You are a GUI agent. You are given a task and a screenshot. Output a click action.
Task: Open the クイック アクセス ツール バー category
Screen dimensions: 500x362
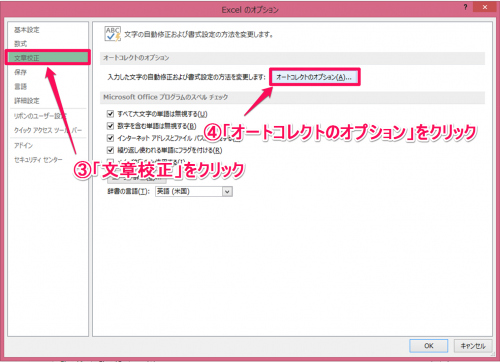(48, 130)
